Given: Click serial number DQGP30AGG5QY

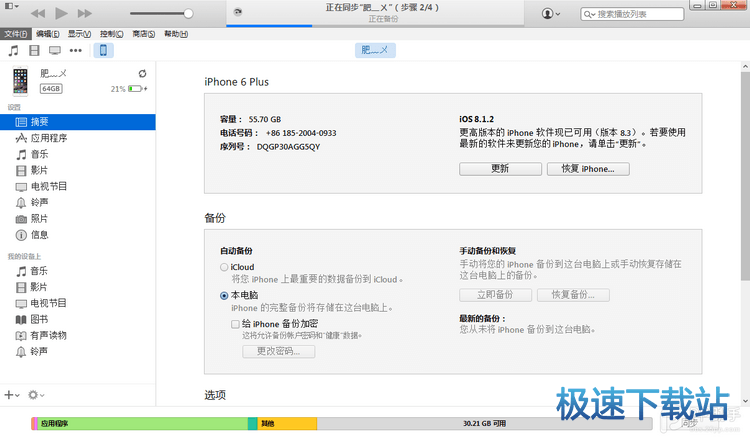Looking at the screenshot, I should 288,147.
